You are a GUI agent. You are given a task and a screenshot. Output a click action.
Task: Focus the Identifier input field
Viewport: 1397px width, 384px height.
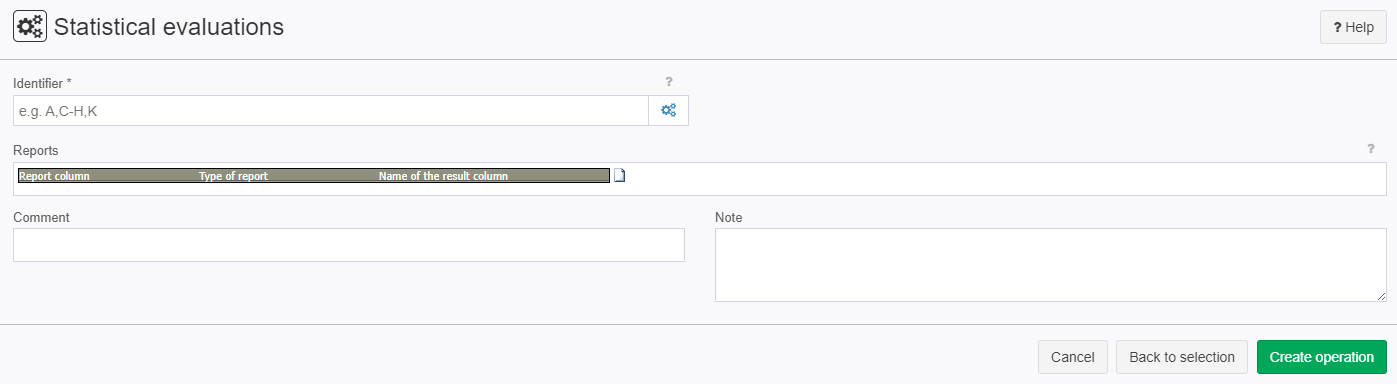coord(331,111)
